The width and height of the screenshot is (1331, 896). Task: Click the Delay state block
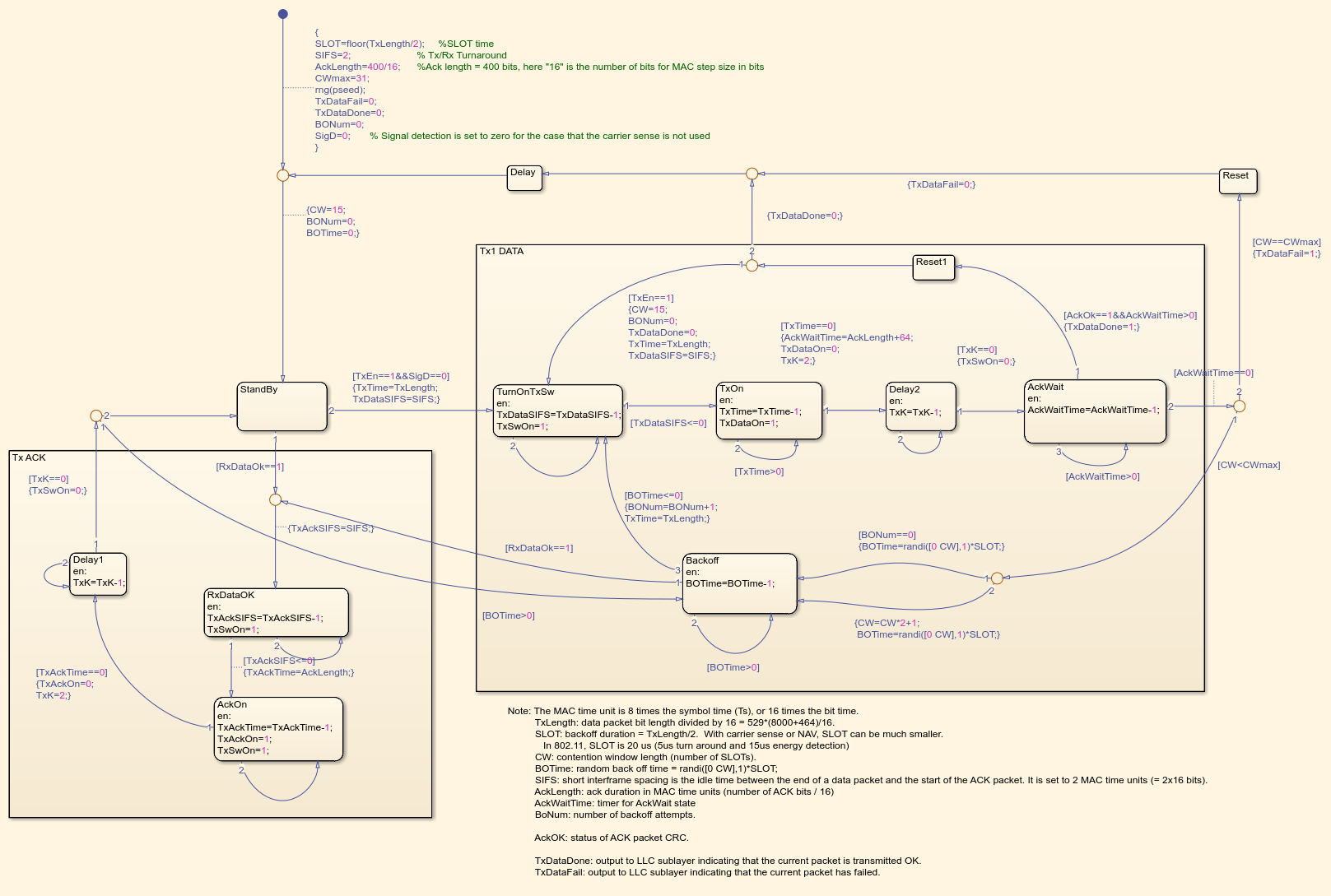coord(524,178)
